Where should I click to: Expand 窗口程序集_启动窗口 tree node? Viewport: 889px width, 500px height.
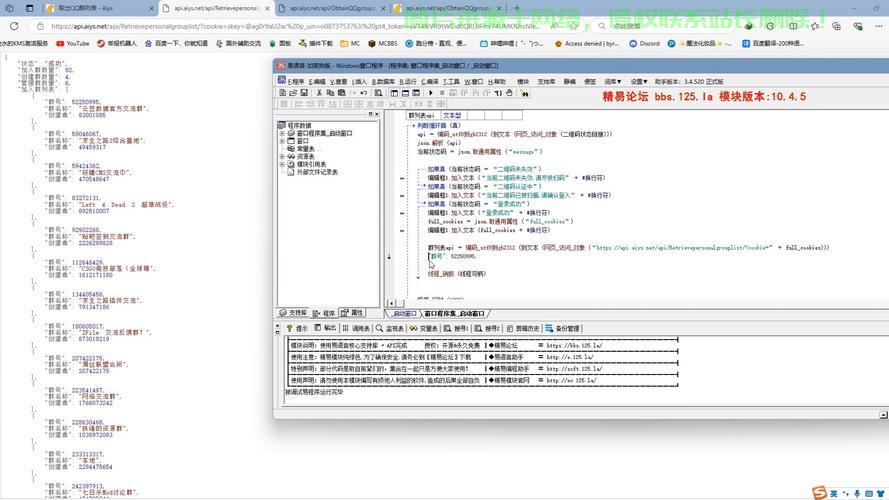point(282,133)
